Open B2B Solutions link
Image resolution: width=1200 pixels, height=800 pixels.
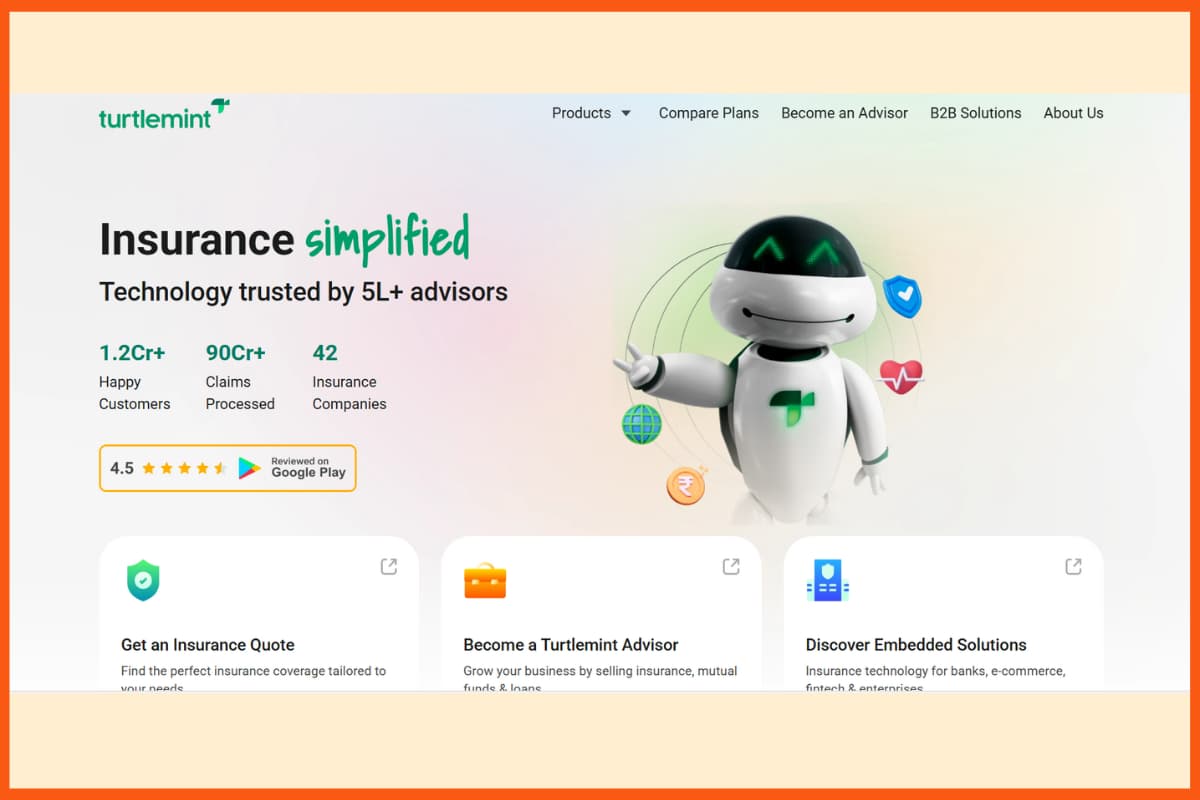(975, 113)
